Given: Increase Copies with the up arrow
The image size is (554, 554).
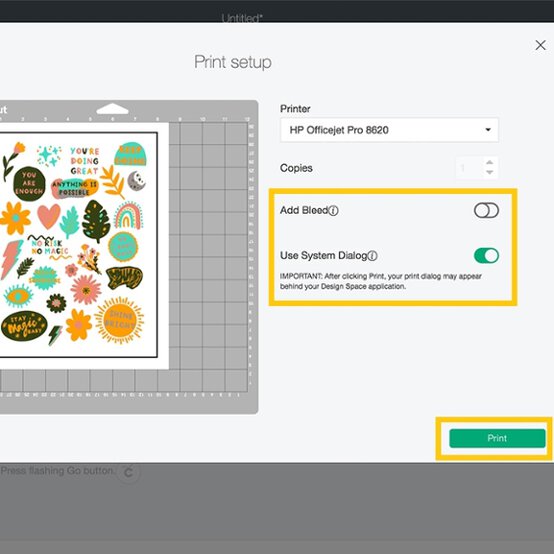Looking at the screenshot, I should (489, 163).
